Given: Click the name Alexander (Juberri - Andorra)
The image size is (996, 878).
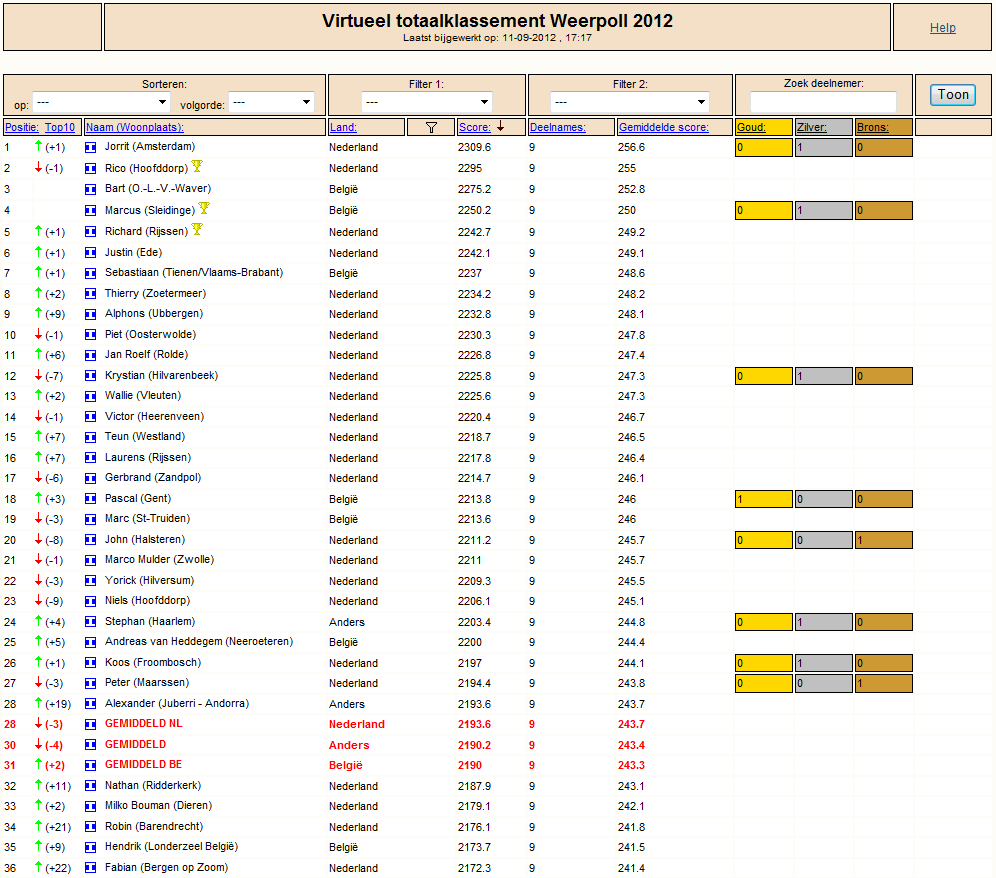Looking at the screenshot, I should click(x=177, y=703).
